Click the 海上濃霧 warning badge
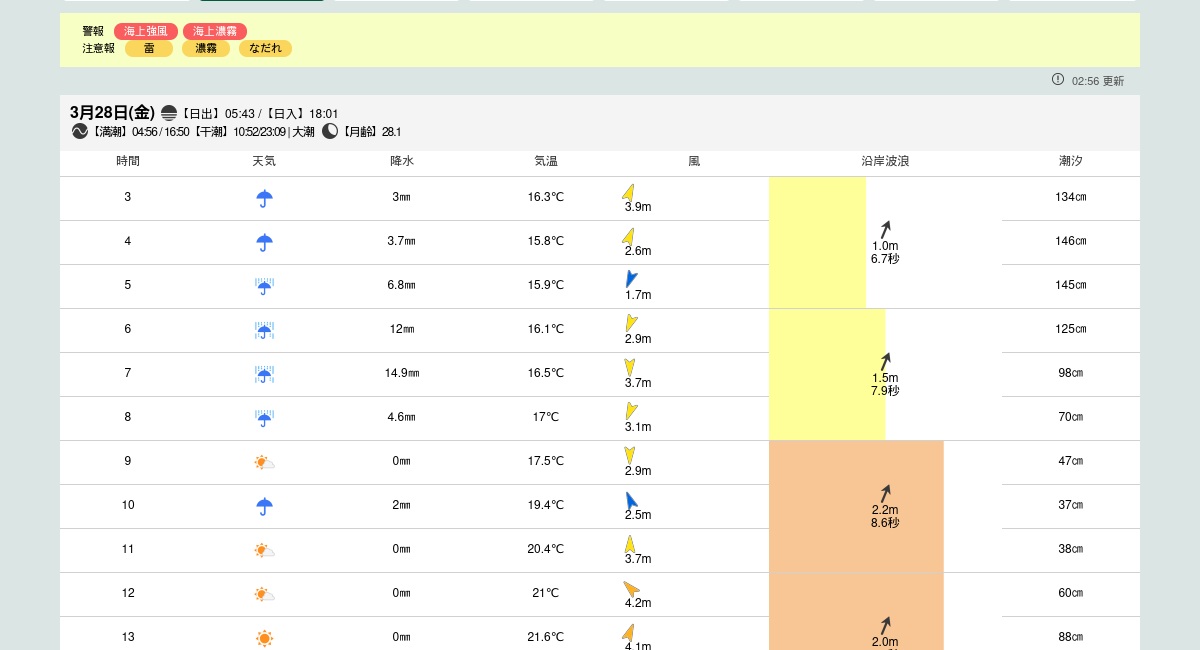Viewport: 1200px width, 650px height. pyautogui.click(x=215, y=31)
